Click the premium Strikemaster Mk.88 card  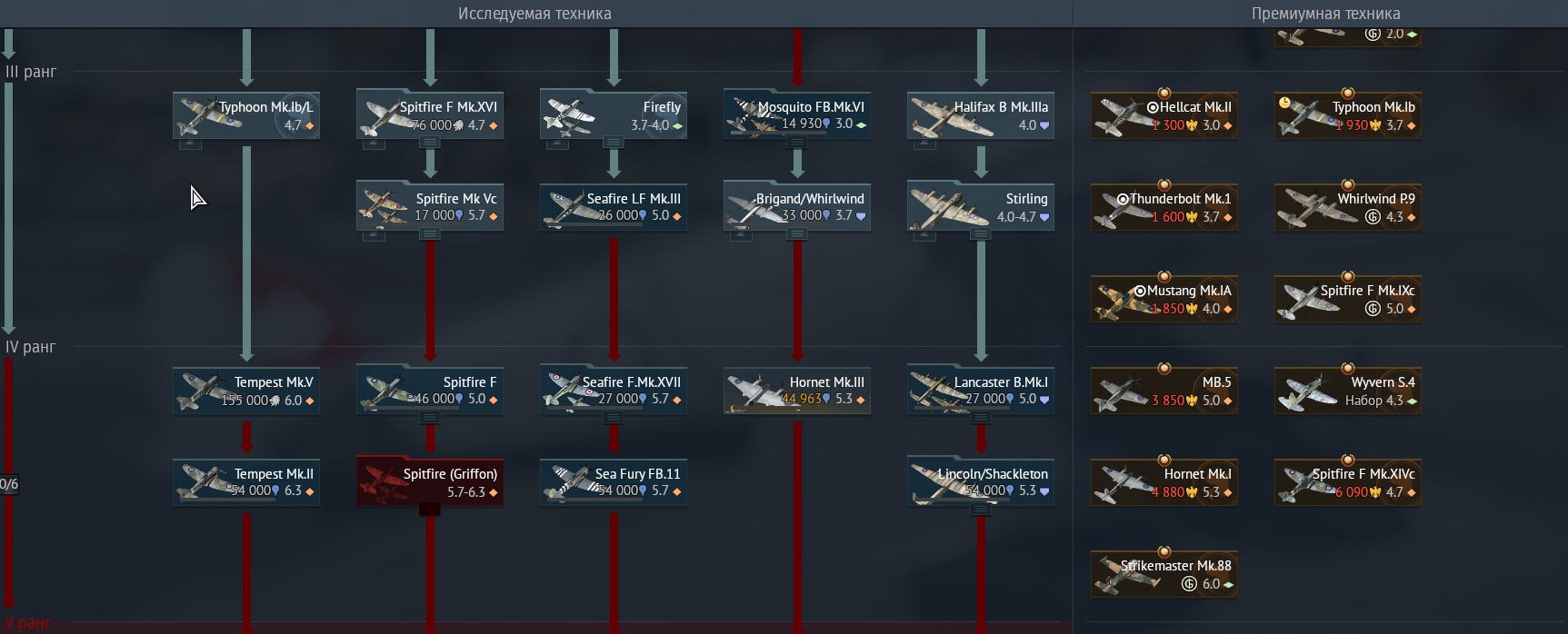[1164, 574]
